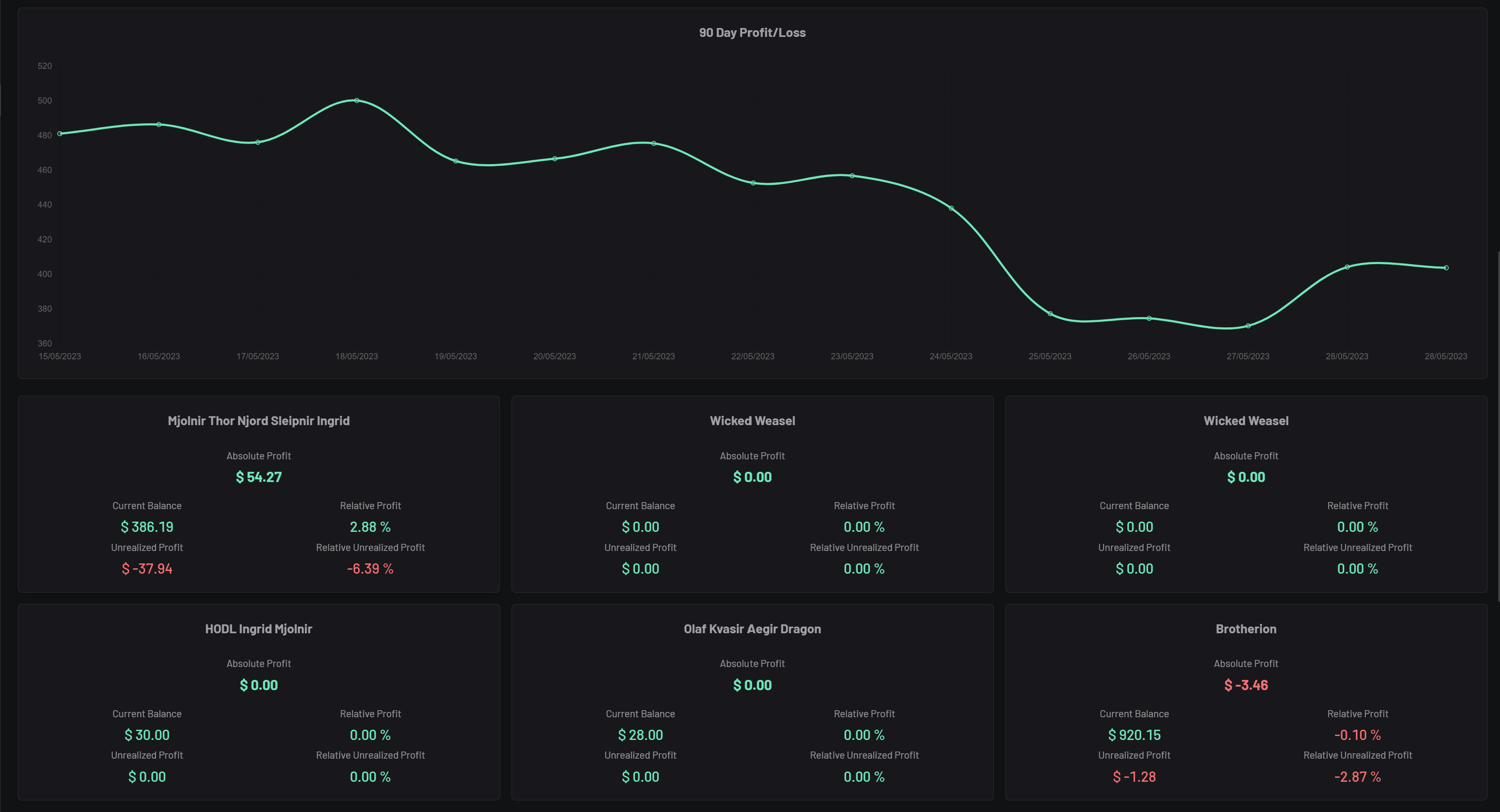Select the 24/05/2023 data point on the line
Screen dimensions: 1500x812
click(951, 209)
